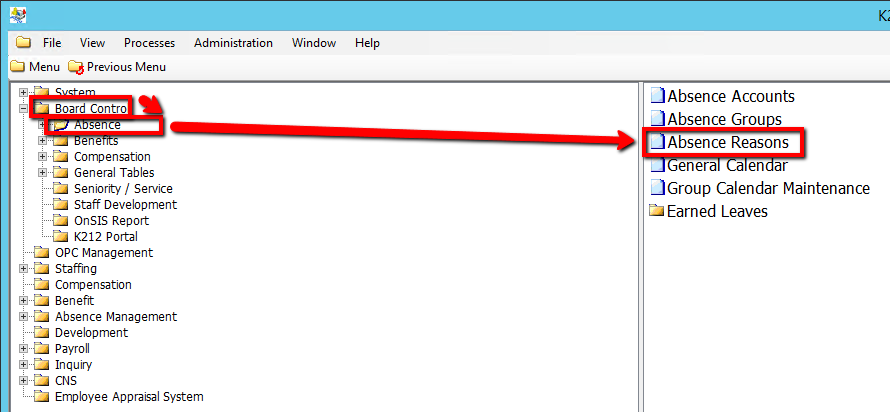The width and height of the screenshot is (890, 412).
Task: Click the Previous Menu toolbar icon
Action: tap(76, 67)
